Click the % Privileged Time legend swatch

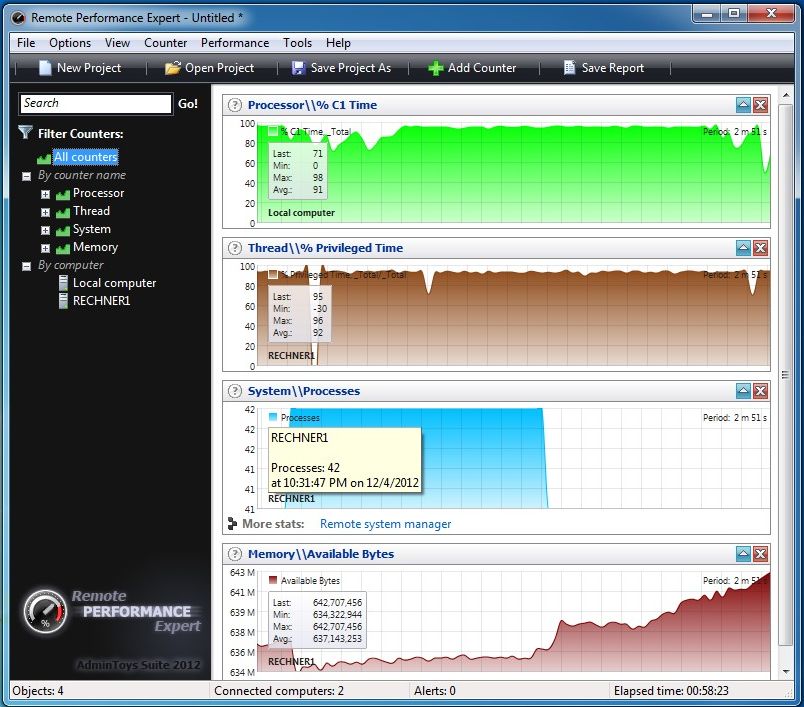tap(273, 274)
